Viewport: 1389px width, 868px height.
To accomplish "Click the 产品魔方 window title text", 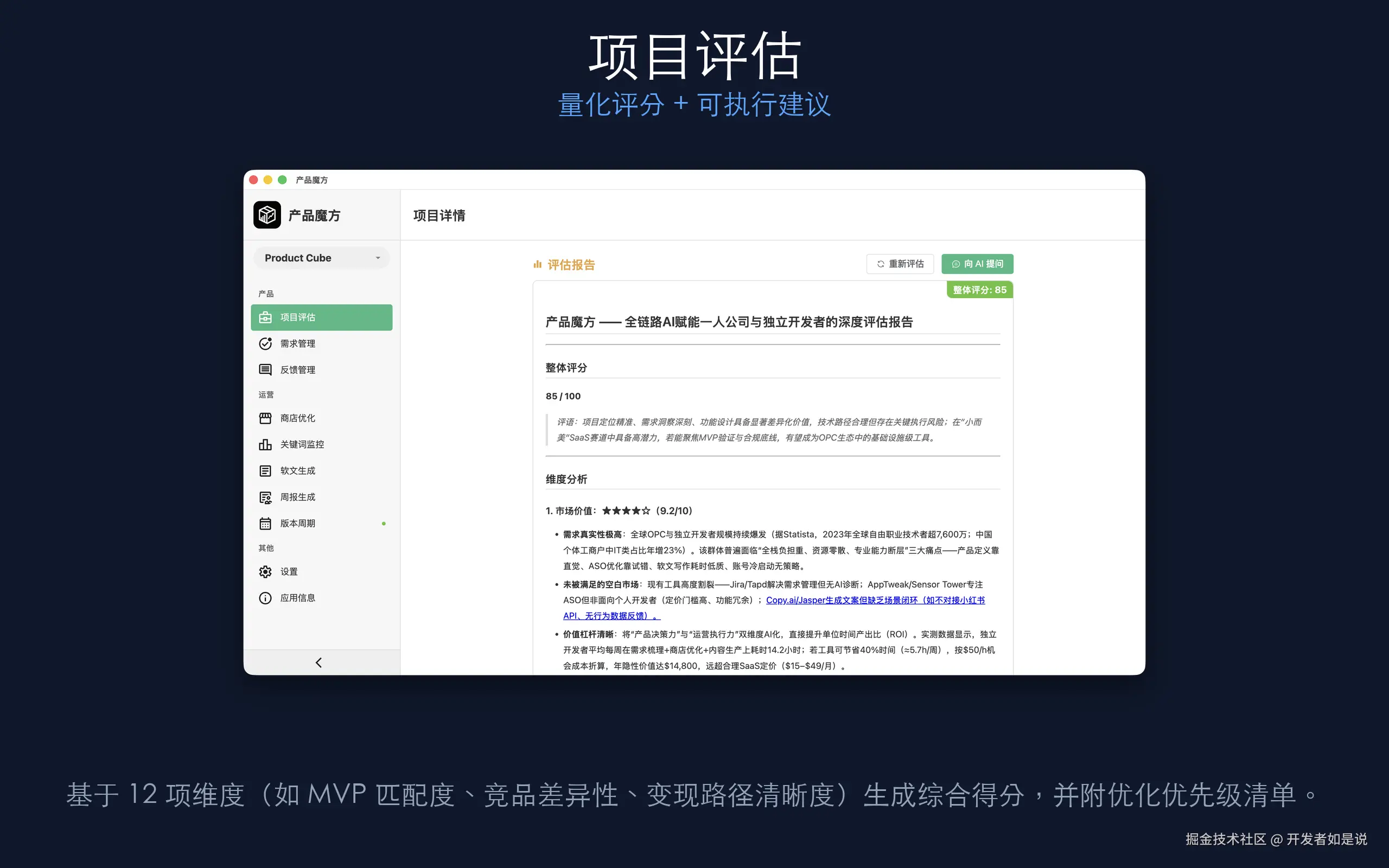I will [x=311, y=180].
